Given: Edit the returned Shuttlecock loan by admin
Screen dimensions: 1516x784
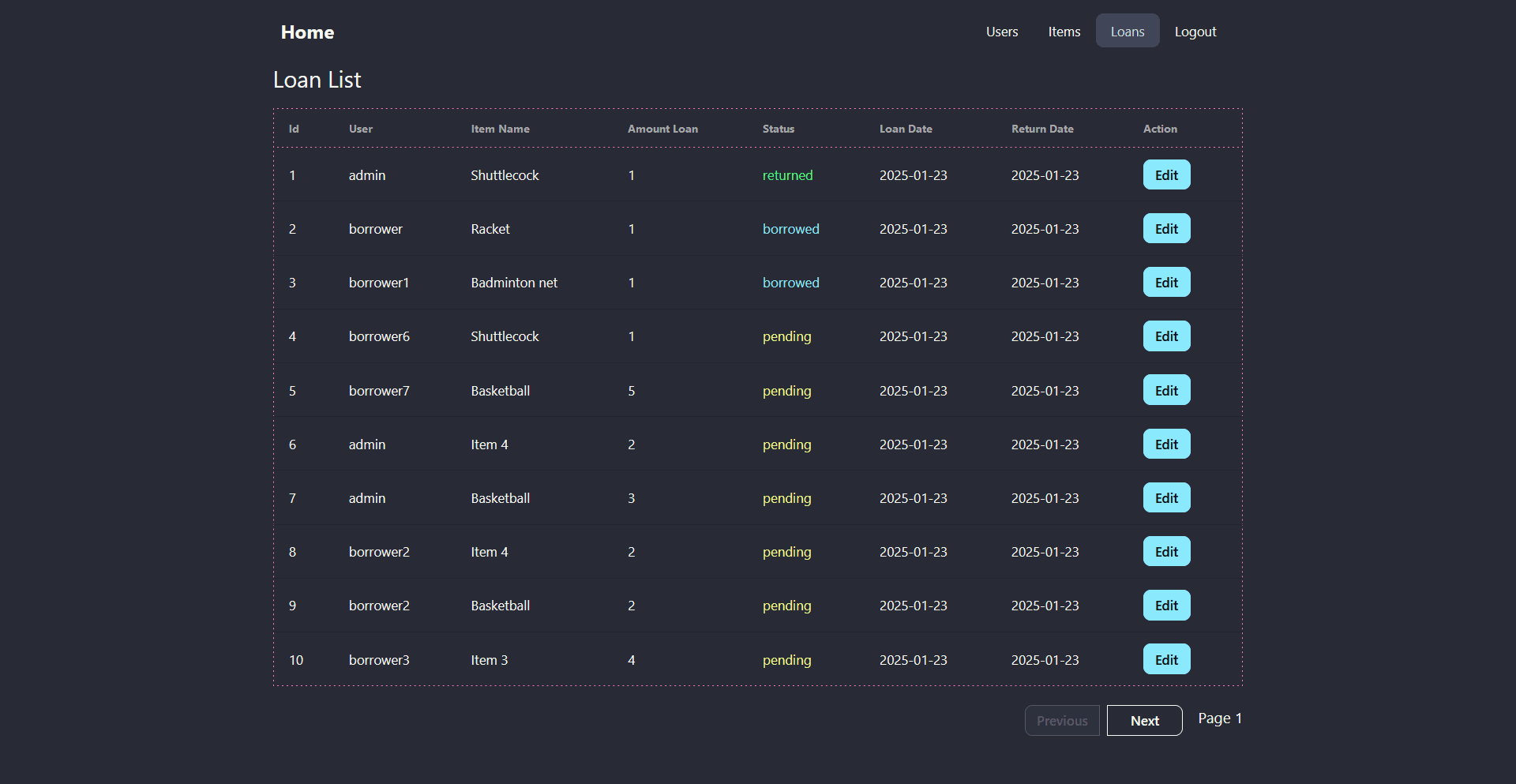Looking at the screenshot, I should coord(1166,175).
